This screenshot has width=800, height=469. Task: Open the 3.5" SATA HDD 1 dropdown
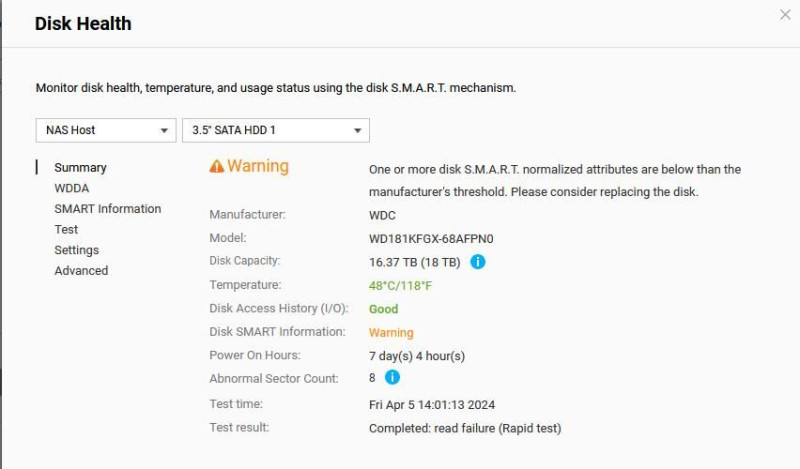click(x=276, y=130)
